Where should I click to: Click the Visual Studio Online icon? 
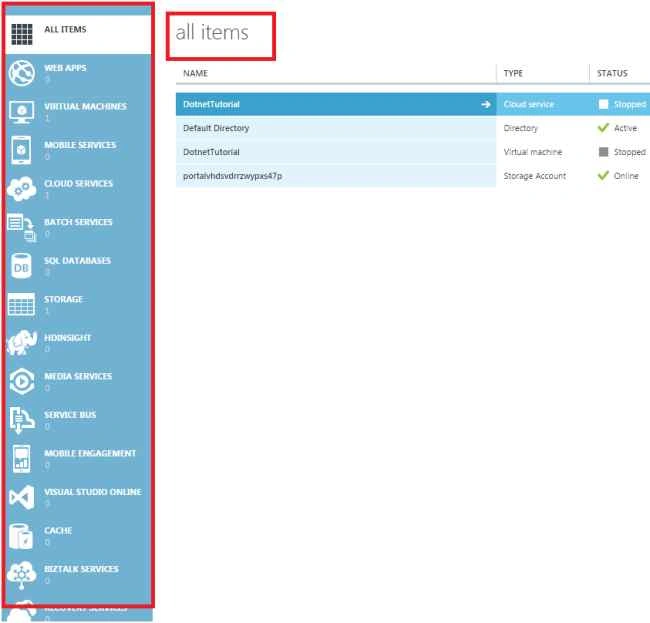point(22,497)
